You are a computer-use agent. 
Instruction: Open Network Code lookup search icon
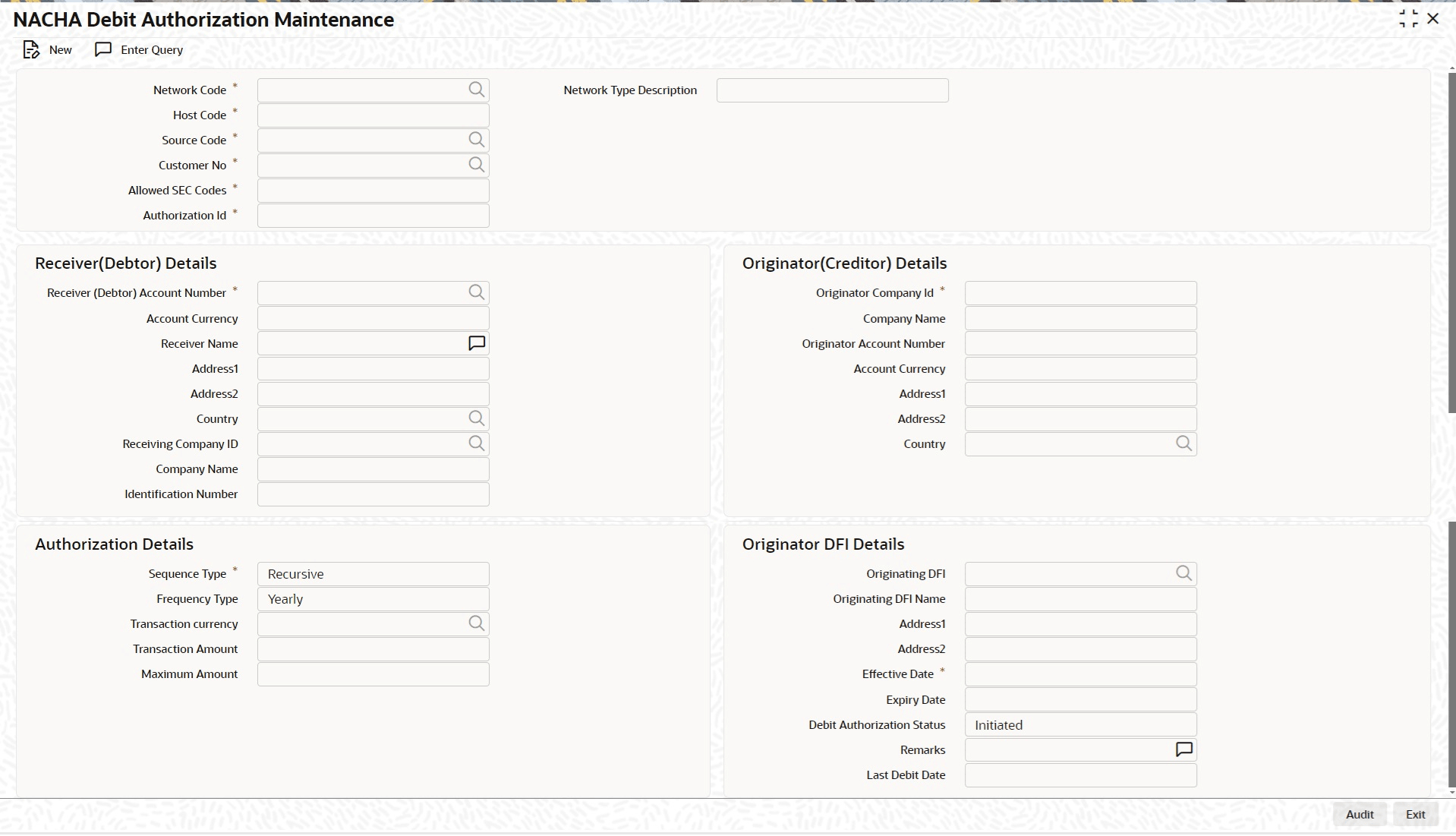(477, 90)
